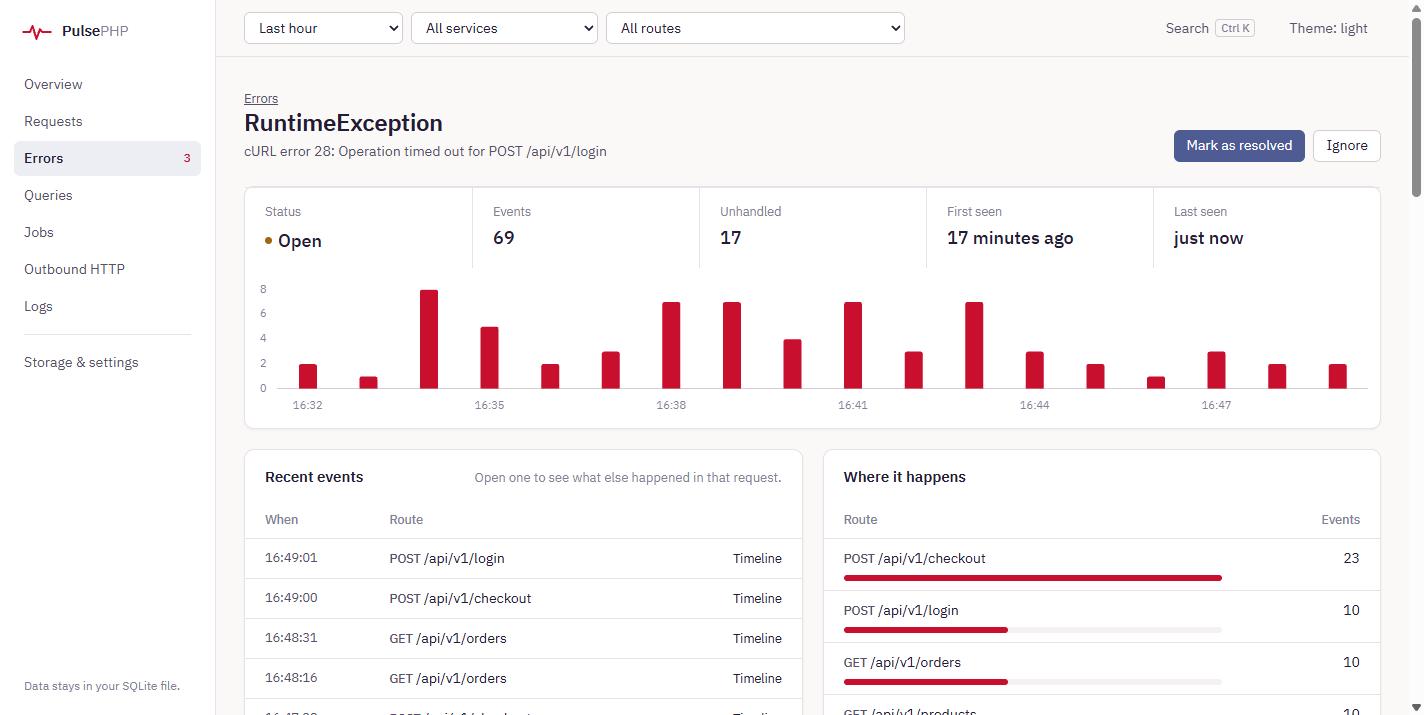Select the Errors sidebar item

[x=107, y=158]
